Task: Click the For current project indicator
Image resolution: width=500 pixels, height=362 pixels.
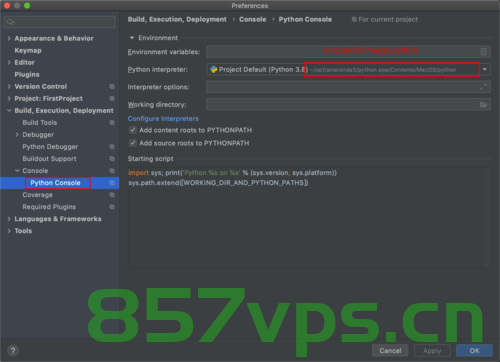Action: (385, 20)
